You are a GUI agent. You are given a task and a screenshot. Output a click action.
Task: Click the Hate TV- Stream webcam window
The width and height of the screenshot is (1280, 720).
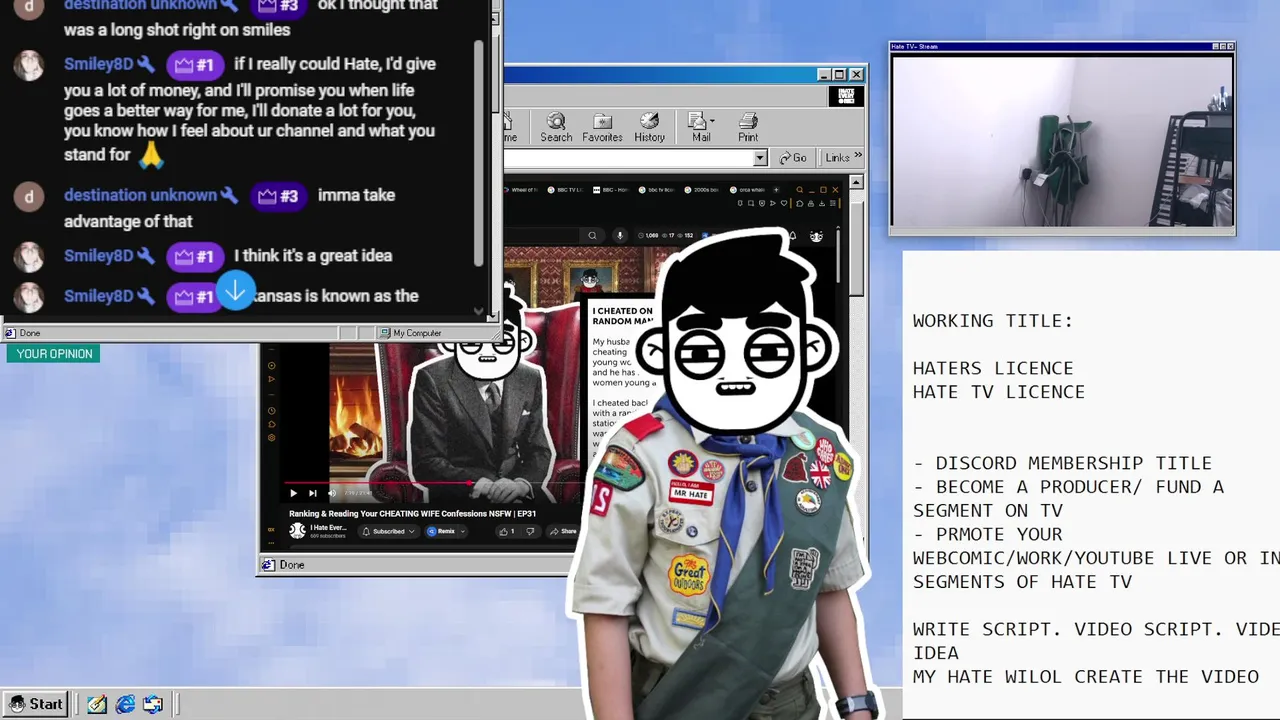1062,141
